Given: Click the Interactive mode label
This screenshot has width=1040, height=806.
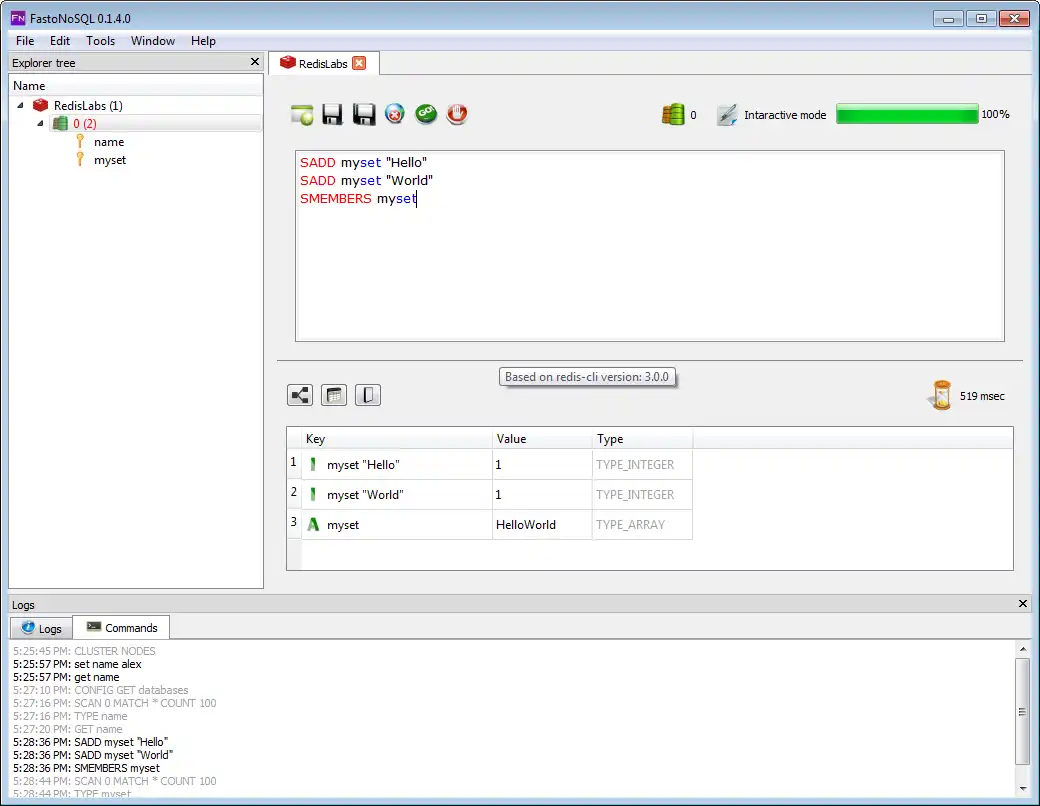Looking at the screenshot, I should pos(785,115).
